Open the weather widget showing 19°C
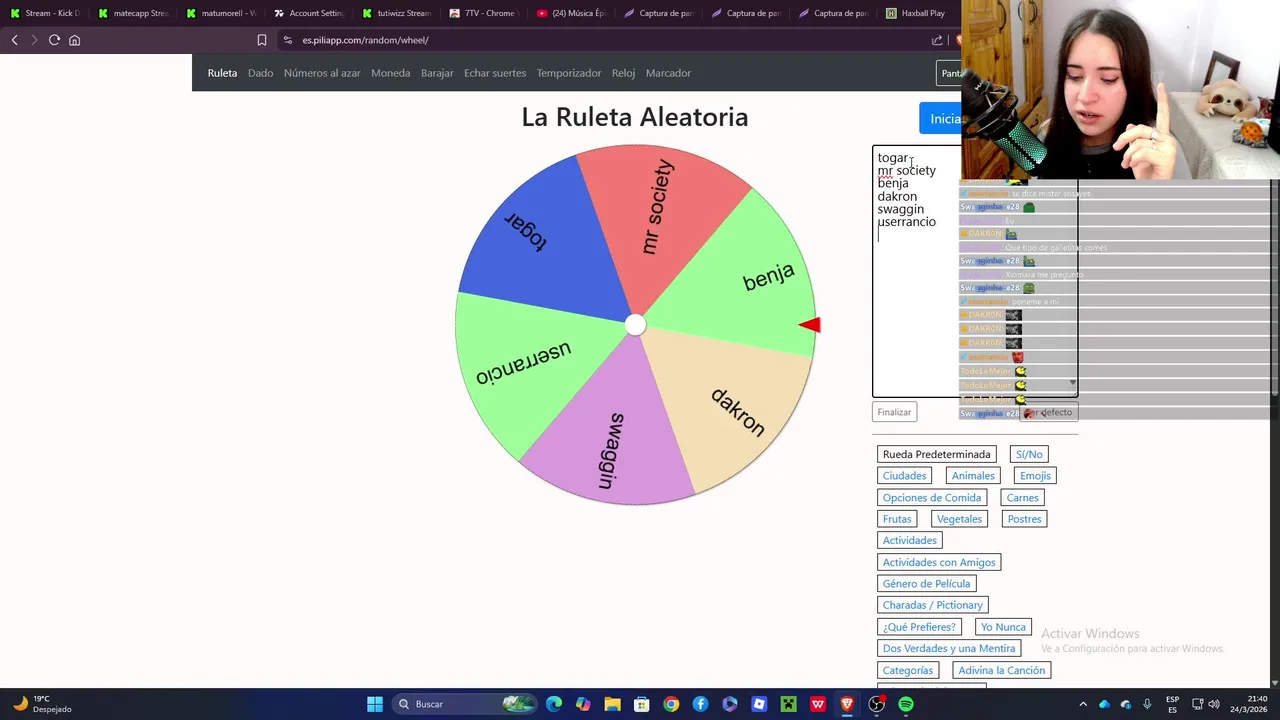Screen dimensions: 1280x720 pyautogui.click(x=40, y=704)
